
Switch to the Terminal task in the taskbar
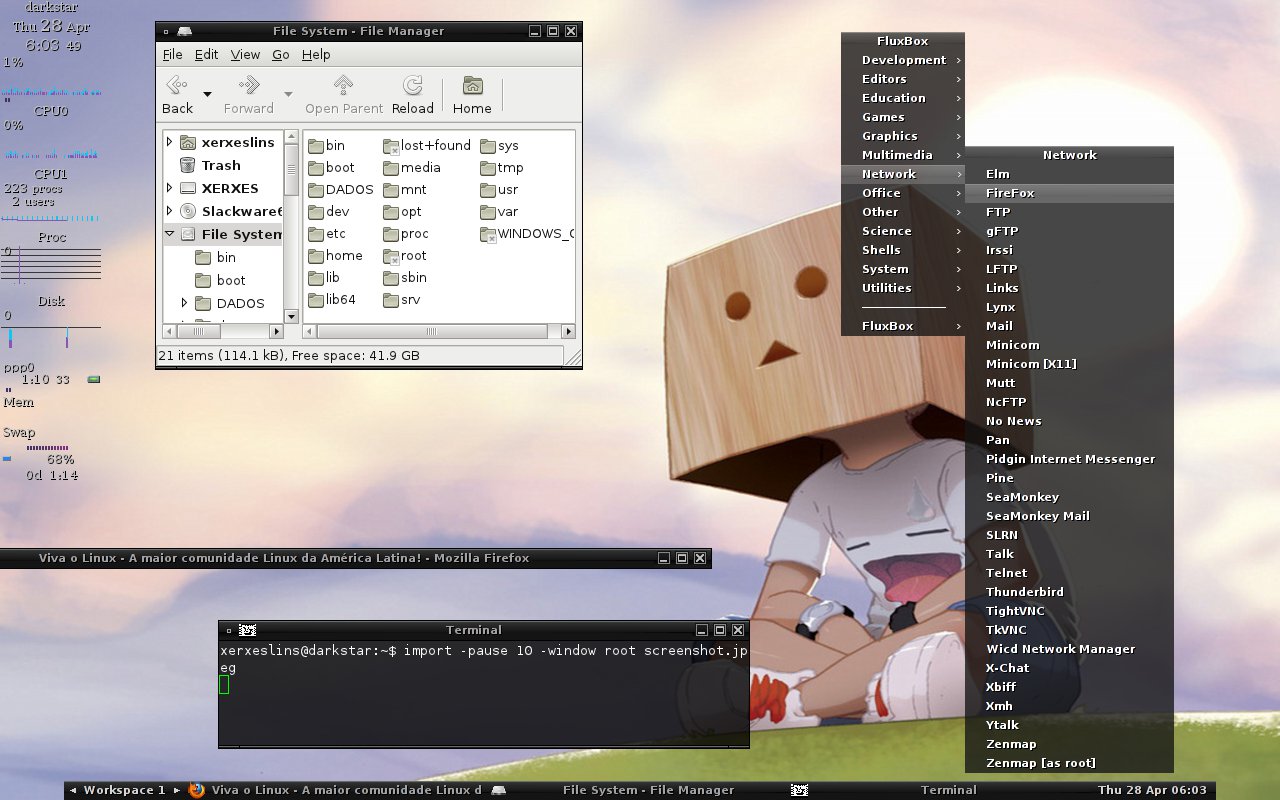pyautogui.click(x=947, y=790)
